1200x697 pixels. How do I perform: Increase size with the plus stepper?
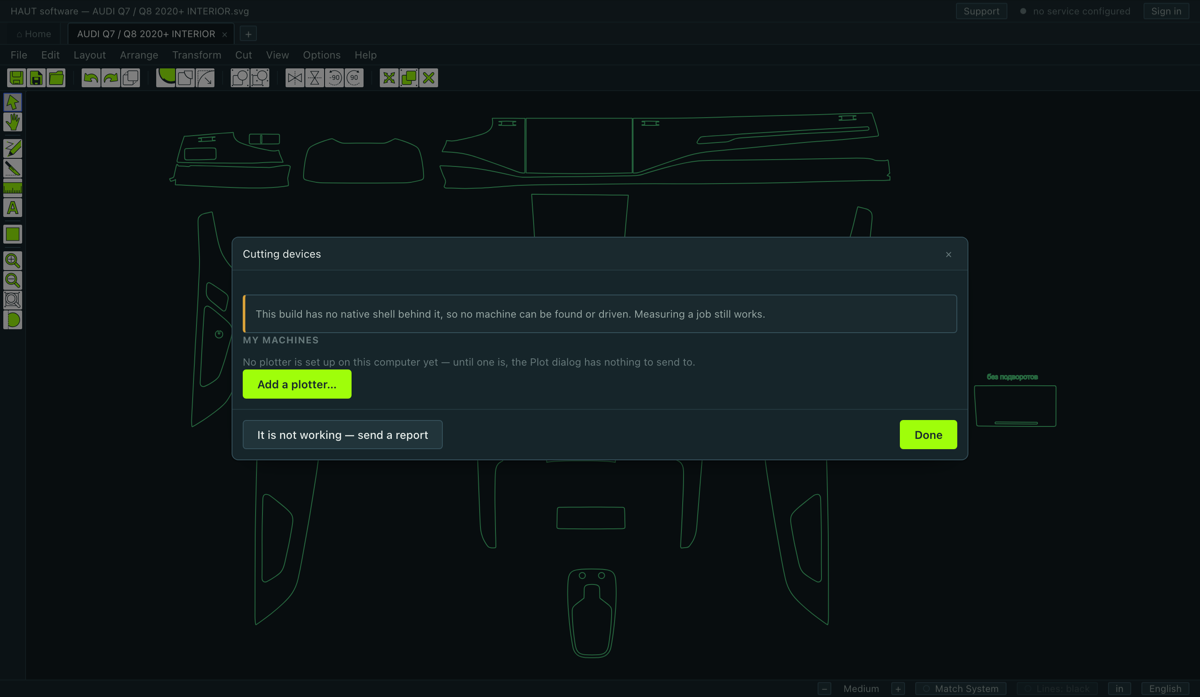(x=898, y=688)
